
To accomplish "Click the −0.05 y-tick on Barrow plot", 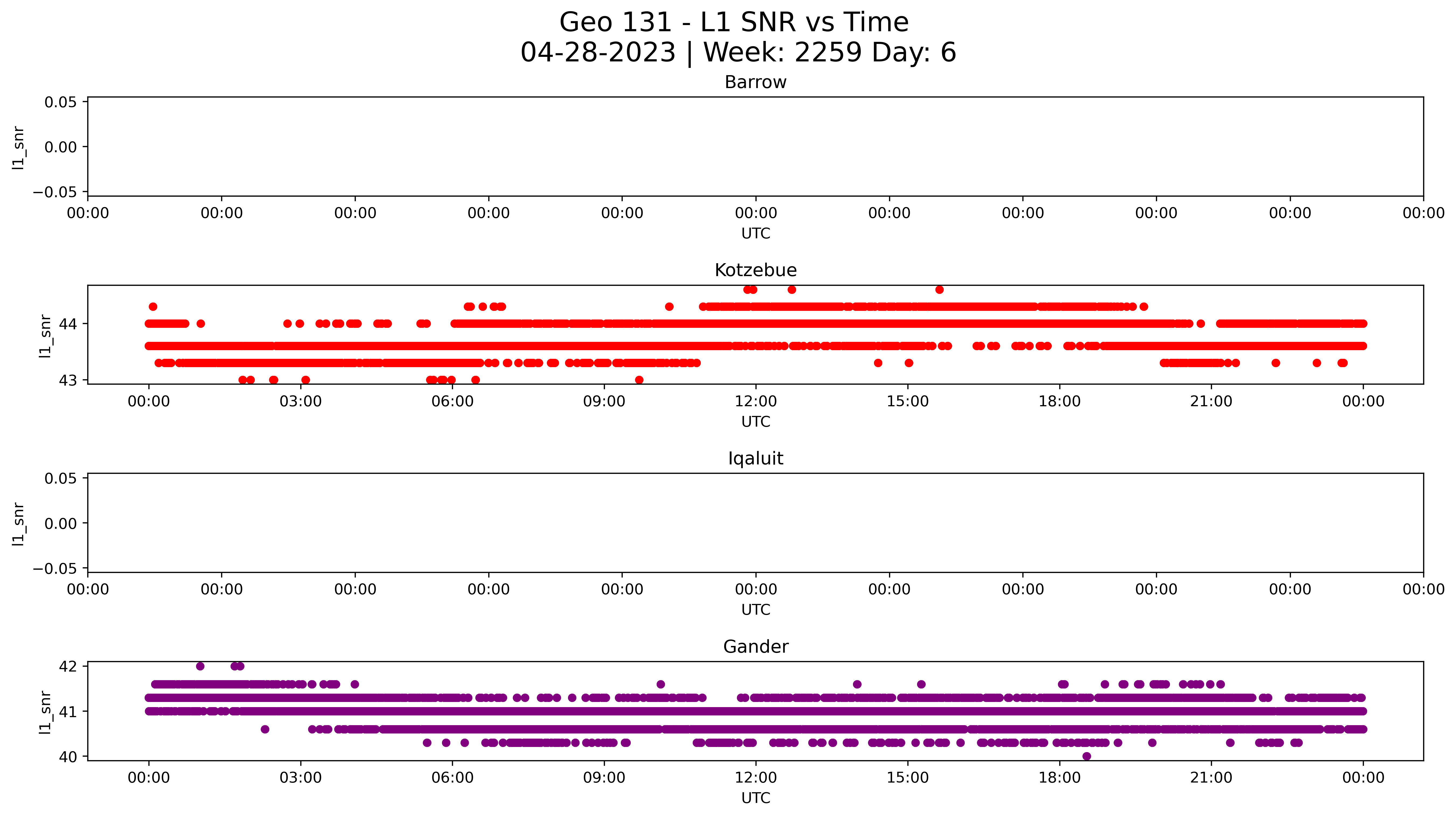I will [55, 192].
